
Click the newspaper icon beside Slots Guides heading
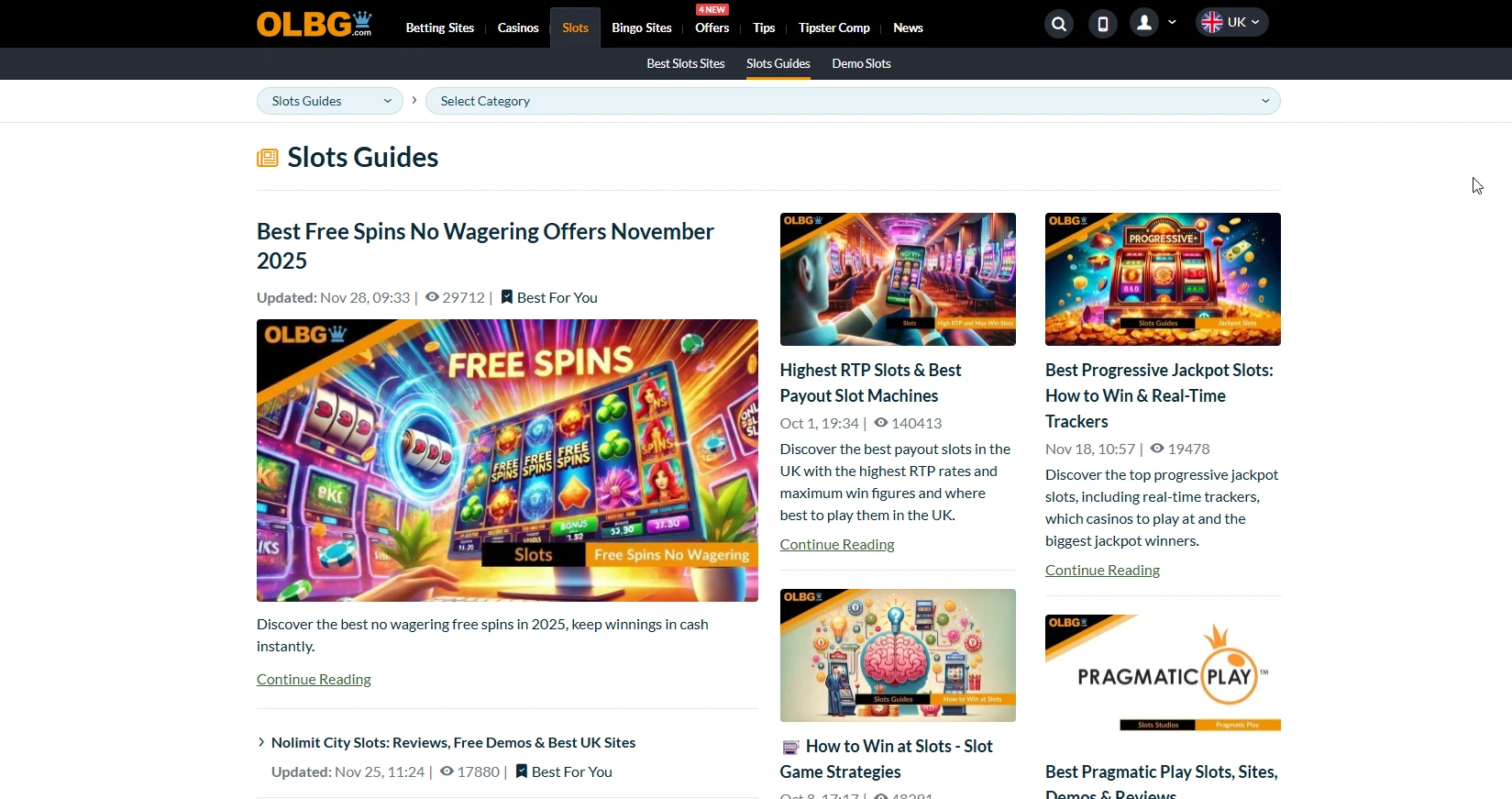click(267, 158)
